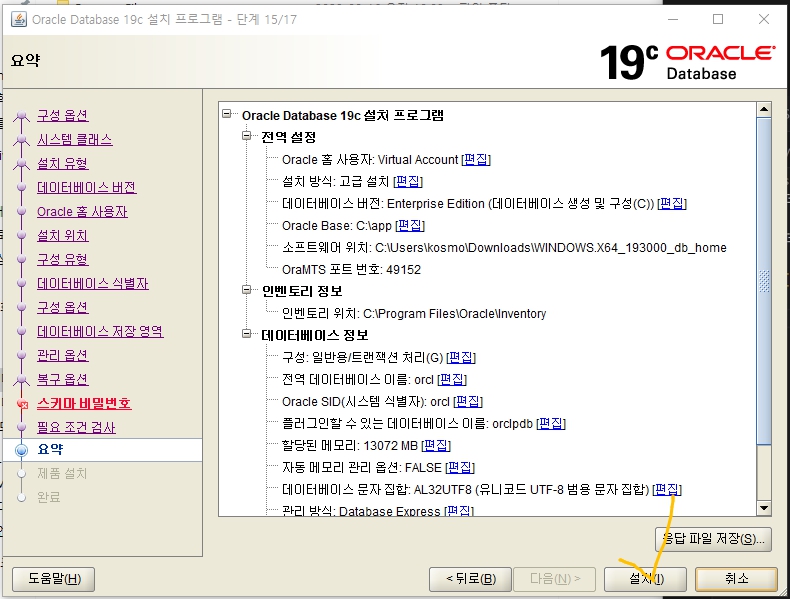Click the Java installer icon in title bar
The height and width of the screenshot is (599, 790).
[x=19, y=19]
